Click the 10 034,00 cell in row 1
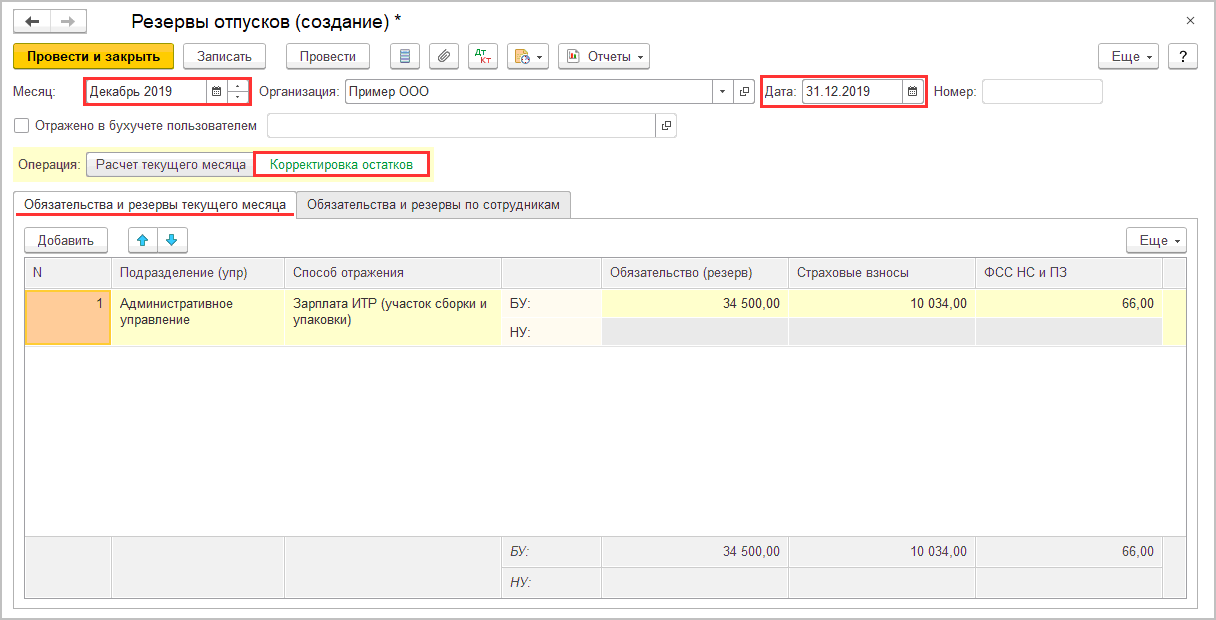The width and height of the screenshot is (1216, 620). 881,303
